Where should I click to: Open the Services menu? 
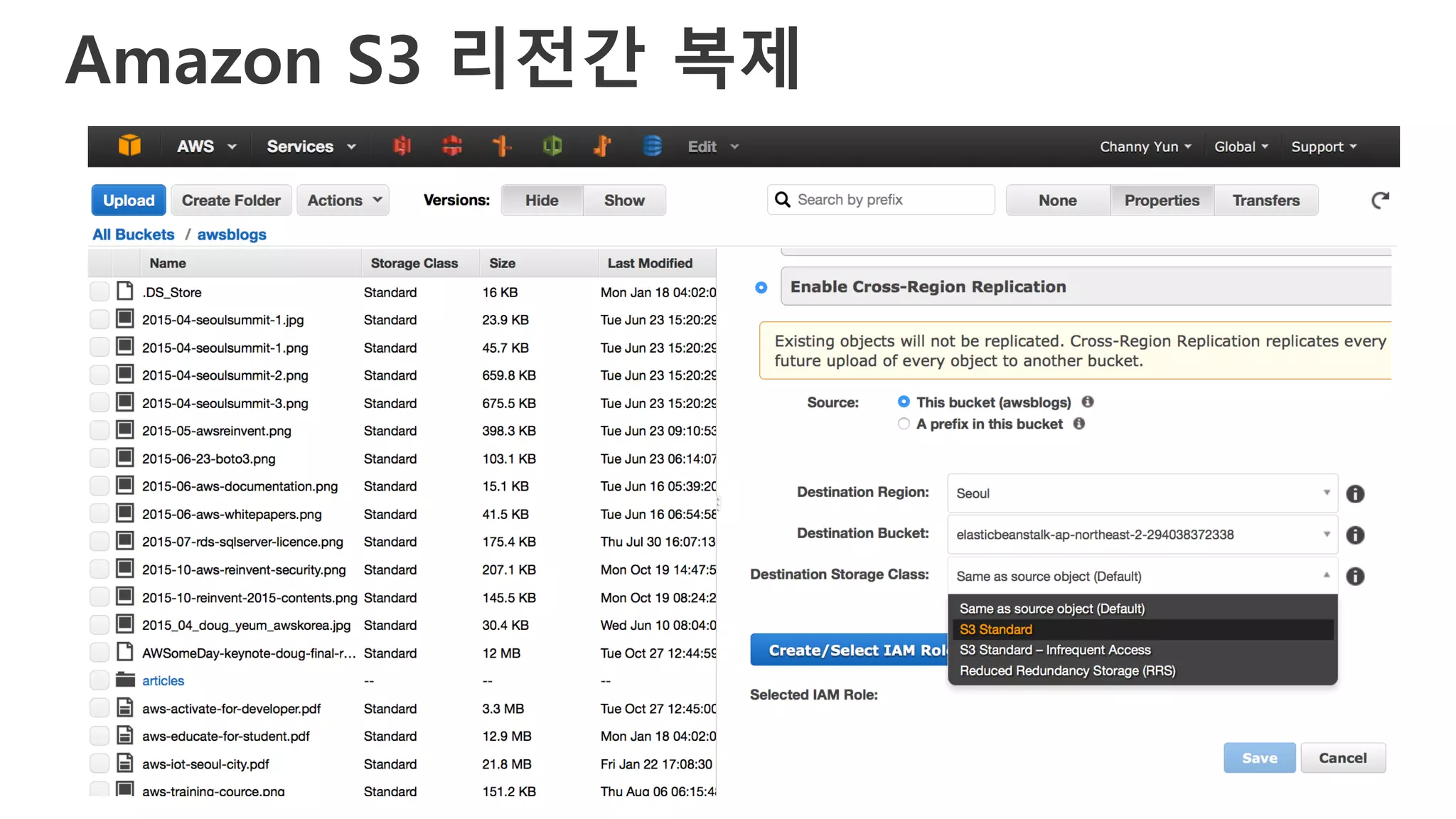point(311,146)
